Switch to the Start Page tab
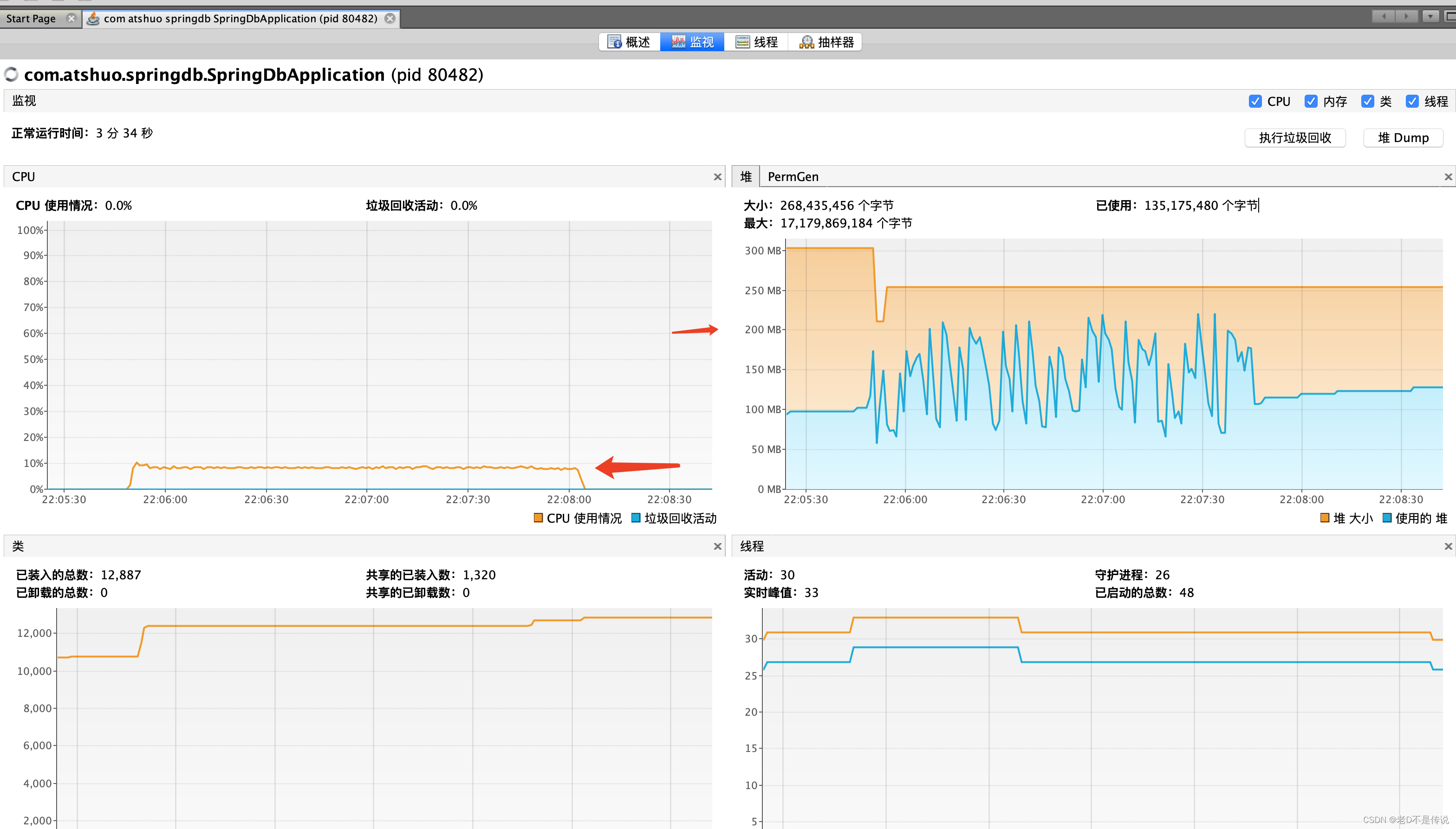 pos(30,18)
